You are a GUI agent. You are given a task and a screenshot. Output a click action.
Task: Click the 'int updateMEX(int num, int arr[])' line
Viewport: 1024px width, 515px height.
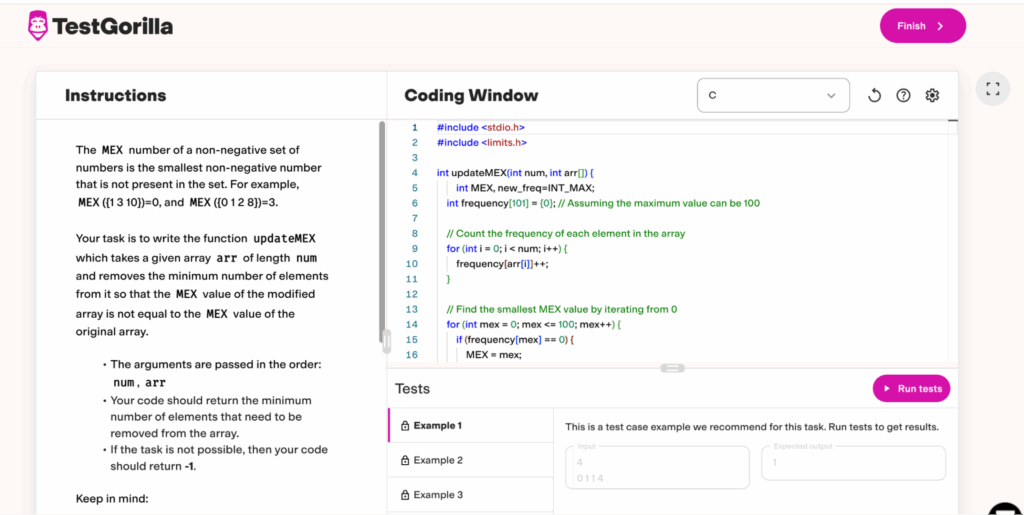click(515, 173)
